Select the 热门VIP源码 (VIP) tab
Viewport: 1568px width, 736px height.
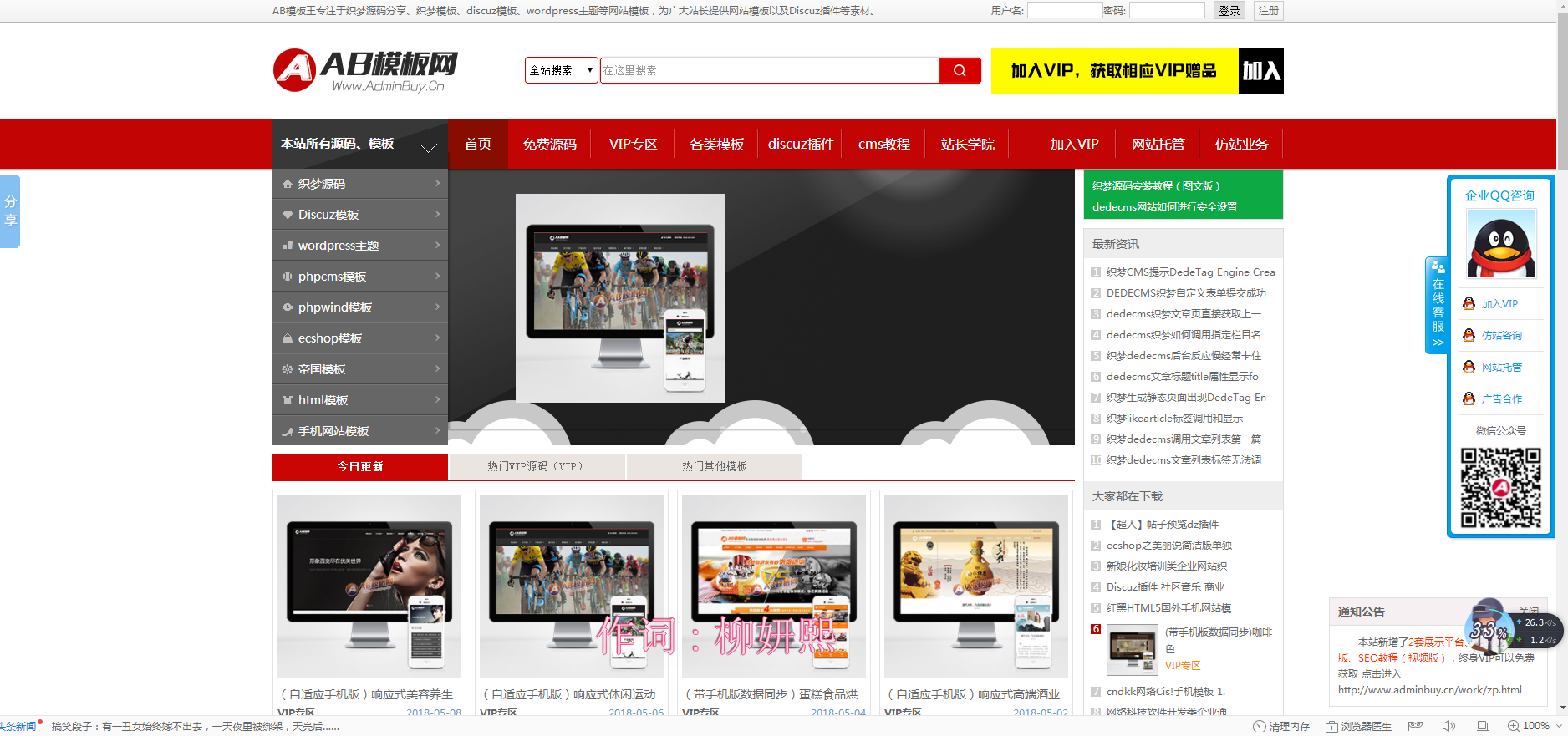(x=537, y=466)
